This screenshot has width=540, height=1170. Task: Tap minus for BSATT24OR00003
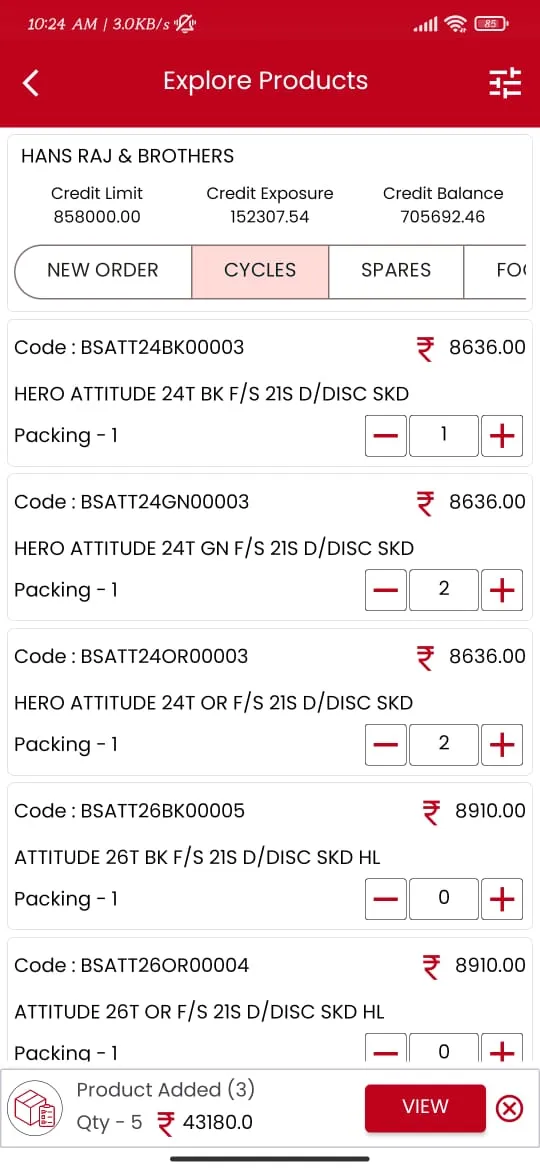click(x=386, y=745)
